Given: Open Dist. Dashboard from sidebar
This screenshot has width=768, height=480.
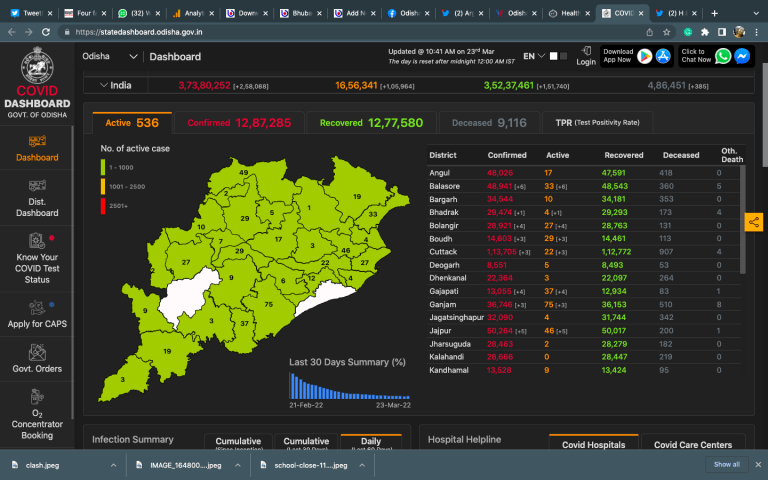Looking at the screenshot, I should [37, 197].
